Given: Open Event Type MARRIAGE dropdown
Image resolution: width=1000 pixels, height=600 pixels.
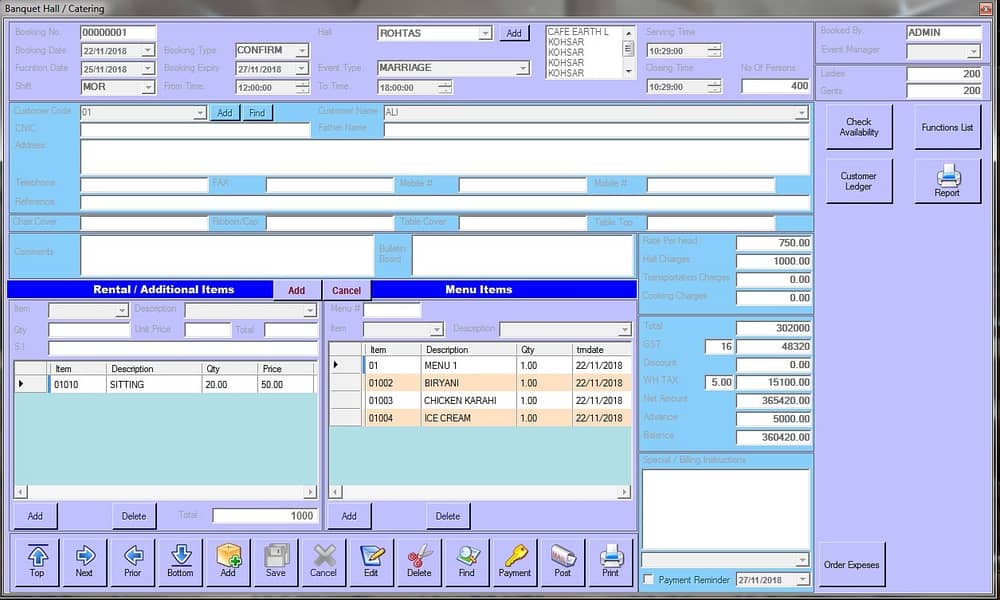Looking at the screenshot, I should [522, 68].
